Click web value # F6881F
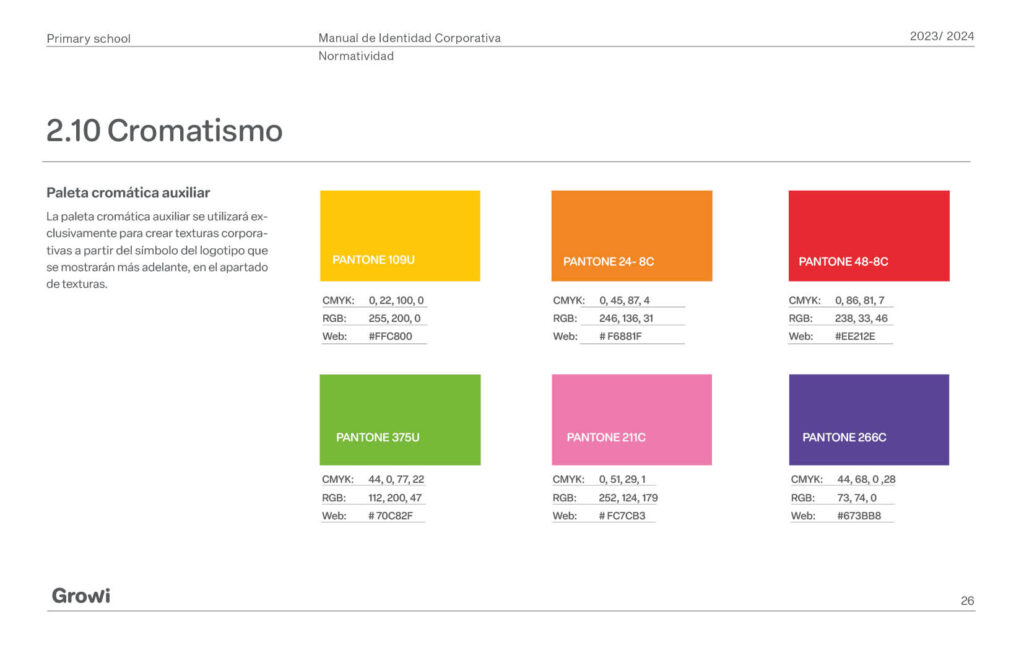The width and height of the screenshot is (1024, 658). (620, 336)
